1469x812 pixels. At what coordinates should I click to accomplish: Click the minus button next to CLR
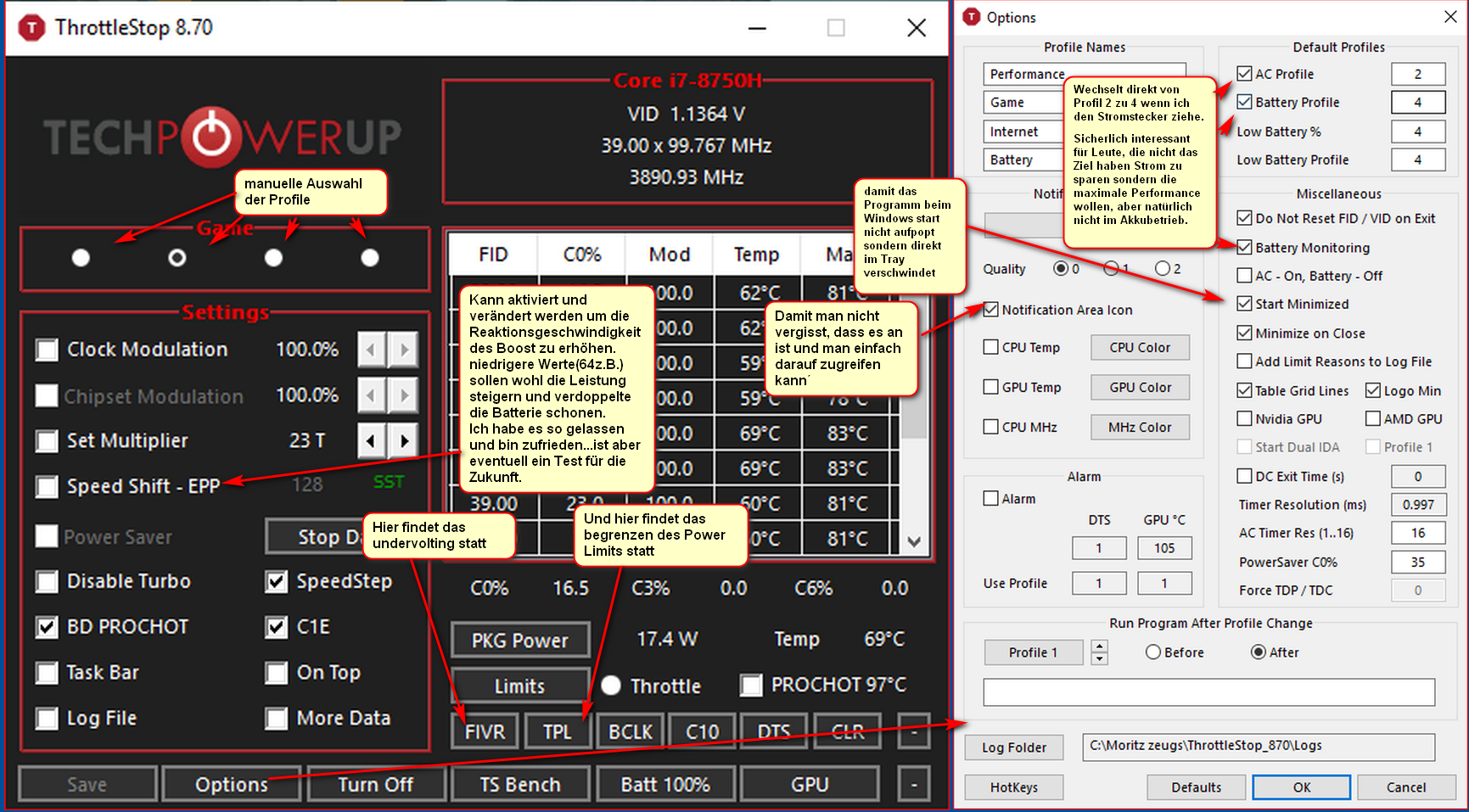coord(913,731)
